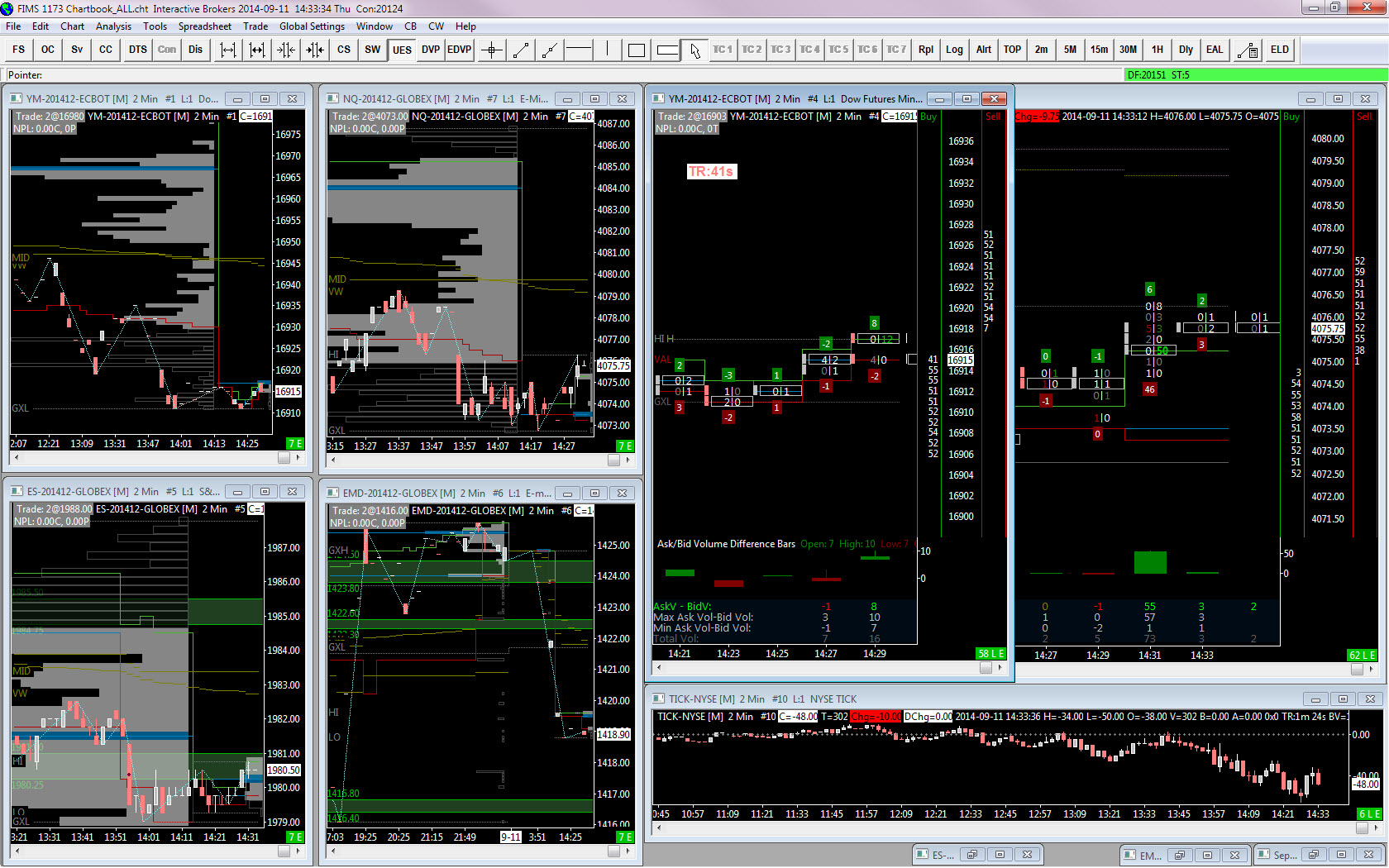Click the 58 L E chart indicator
The image size is (1389, 868).
(990, 654)
